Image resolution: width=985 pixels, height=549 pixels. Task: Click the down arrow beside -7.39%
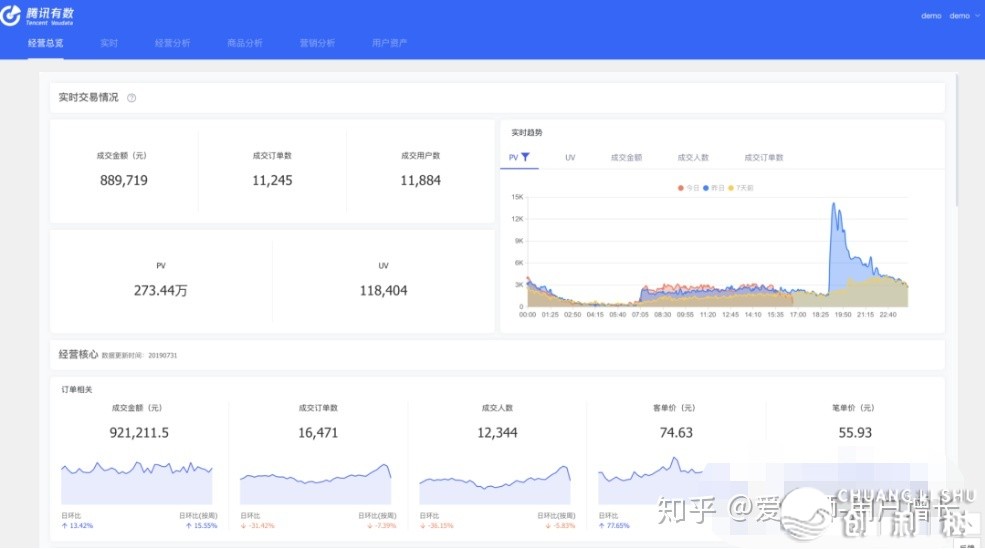pyautogui.click(x=369, y=526)
